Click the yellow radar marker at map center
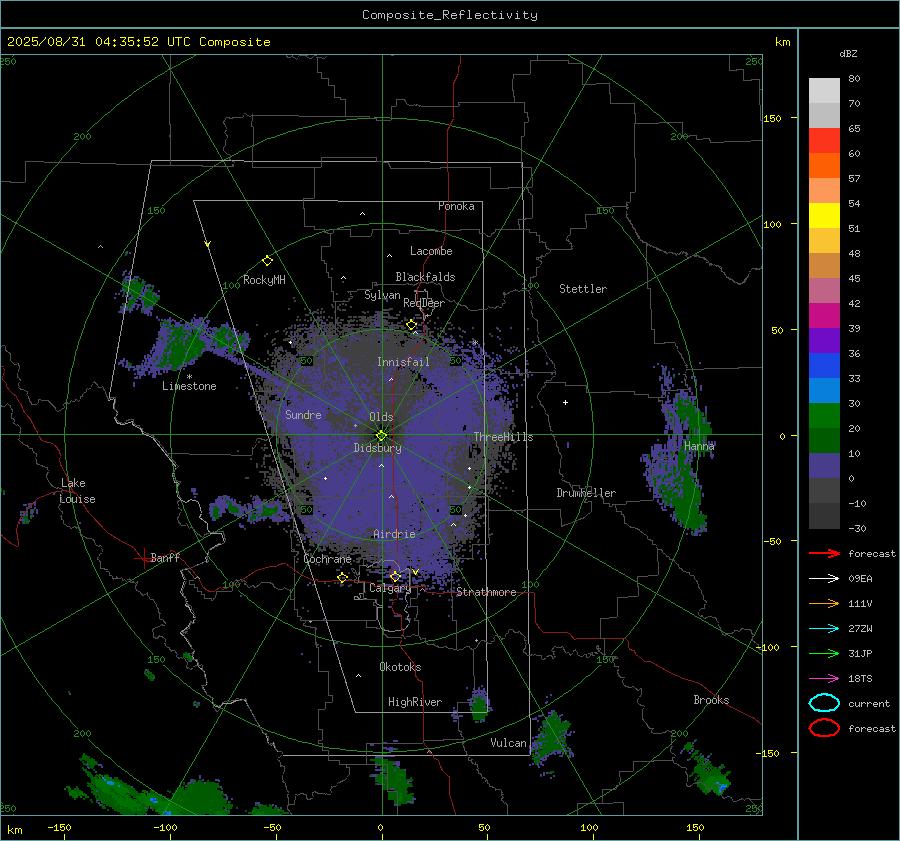This screenshot has height=841, width=900. click(x=381, y=436)
